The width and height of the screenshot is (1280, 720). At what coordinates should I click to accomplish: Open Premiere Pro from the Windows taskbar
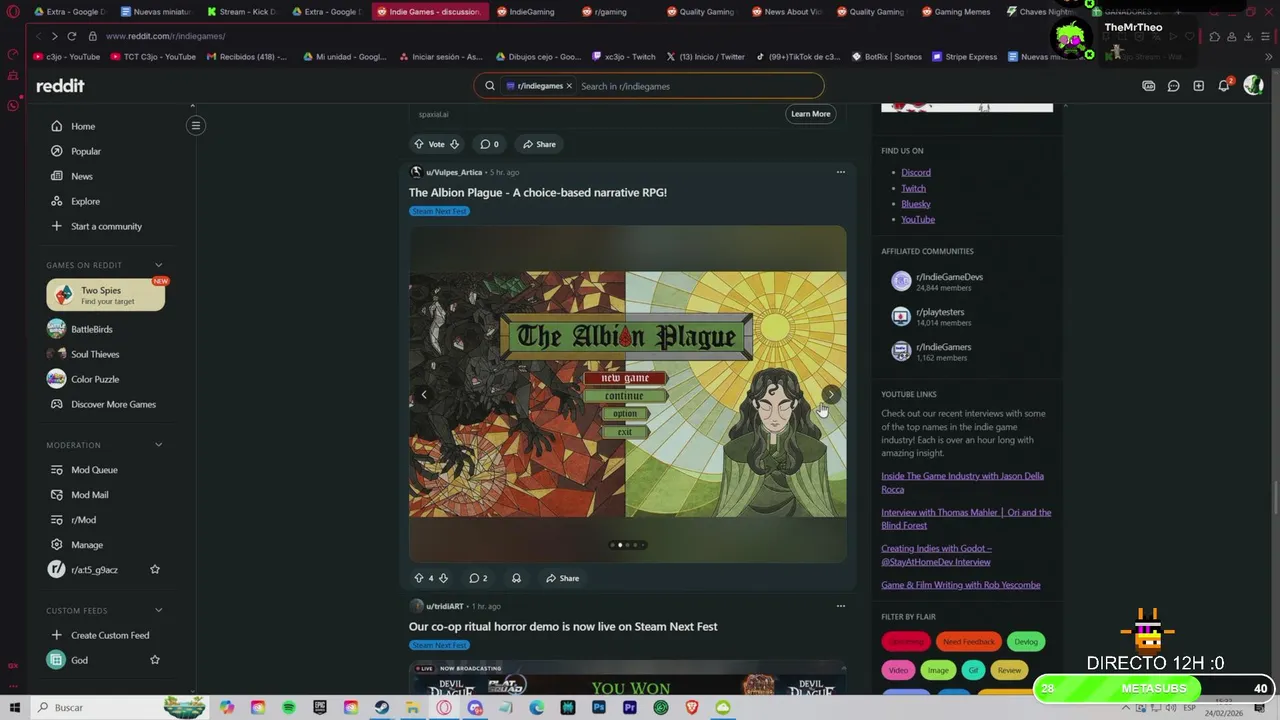tap(629, 707)
